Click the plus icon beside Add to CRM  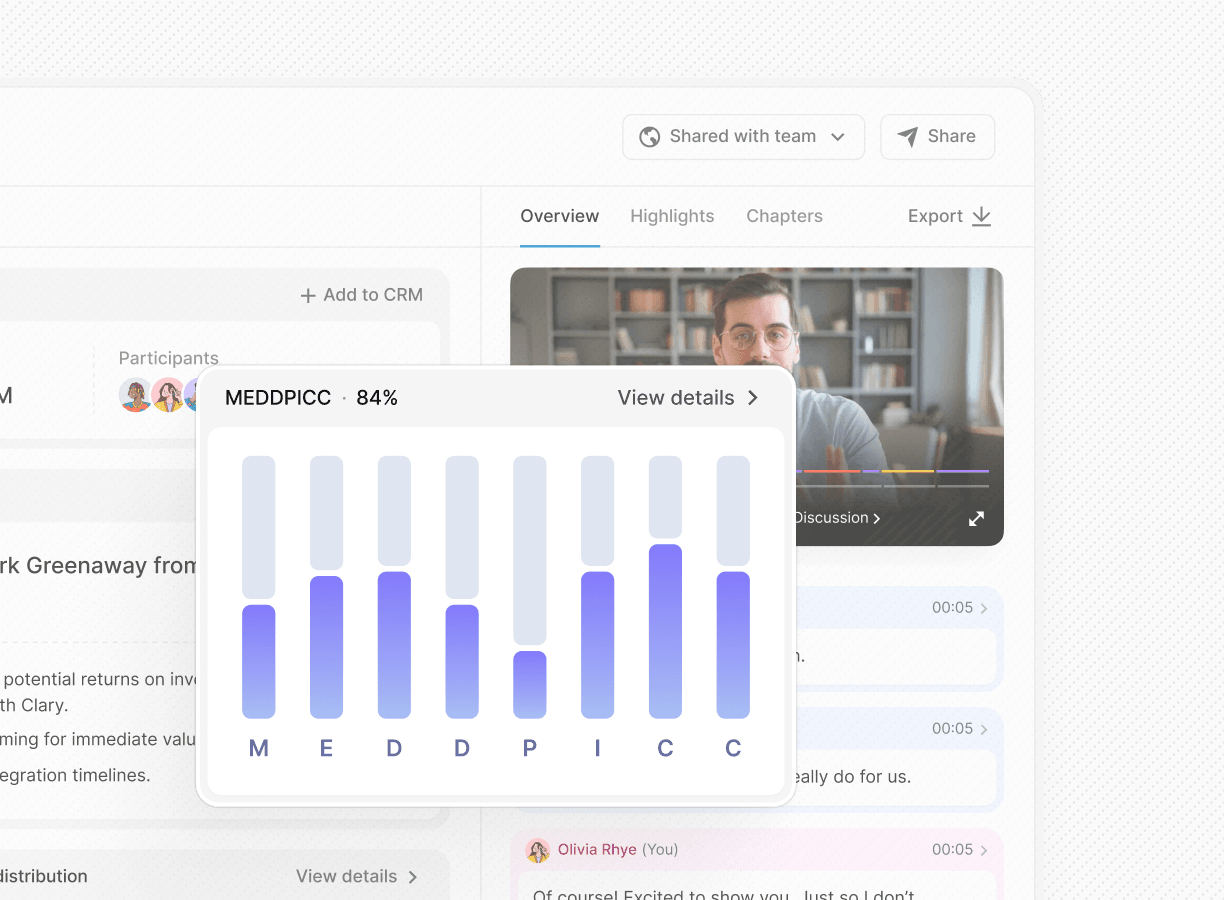[308, 296]
